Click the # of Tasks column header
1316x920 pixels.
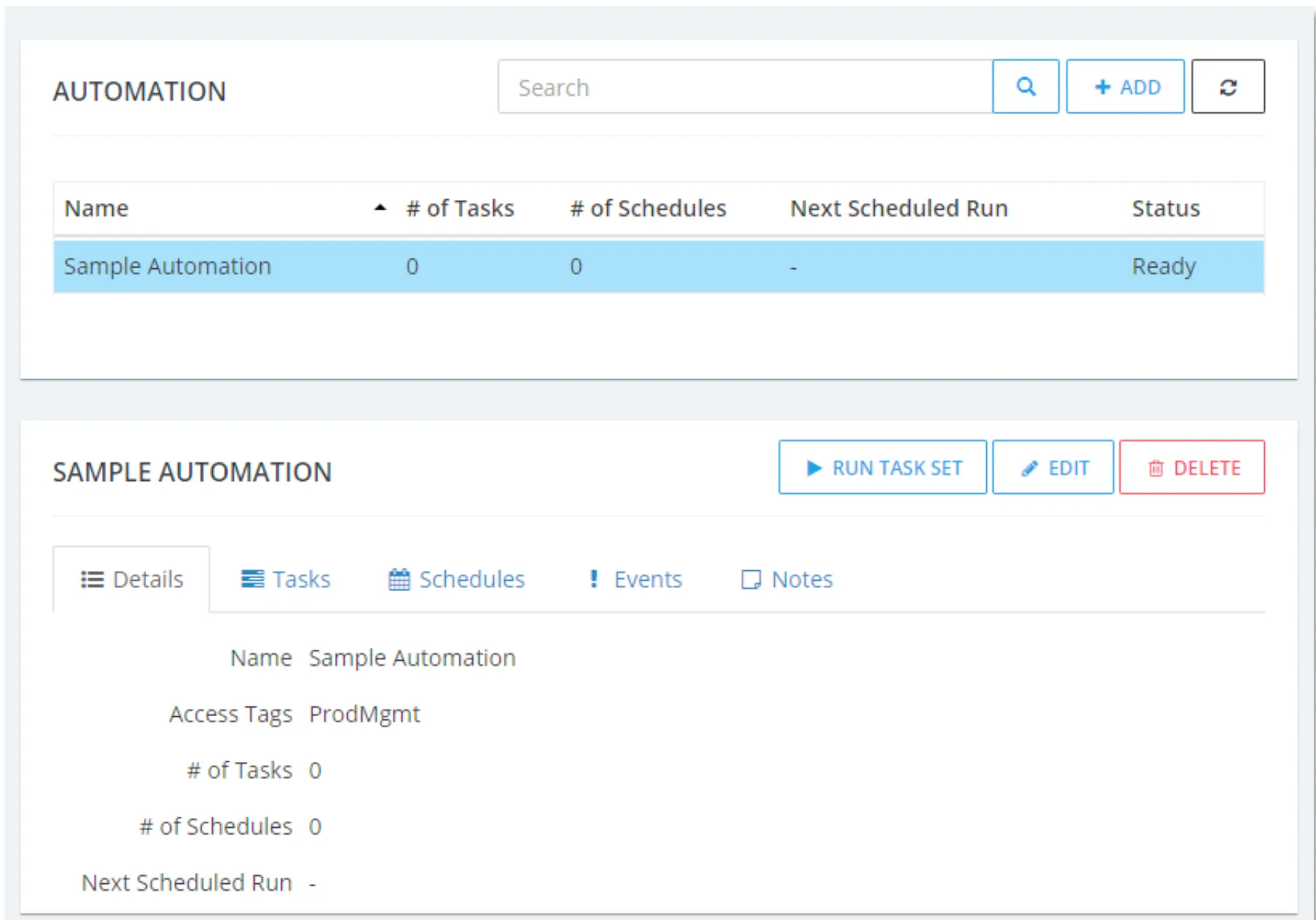(x=460, y=208)
